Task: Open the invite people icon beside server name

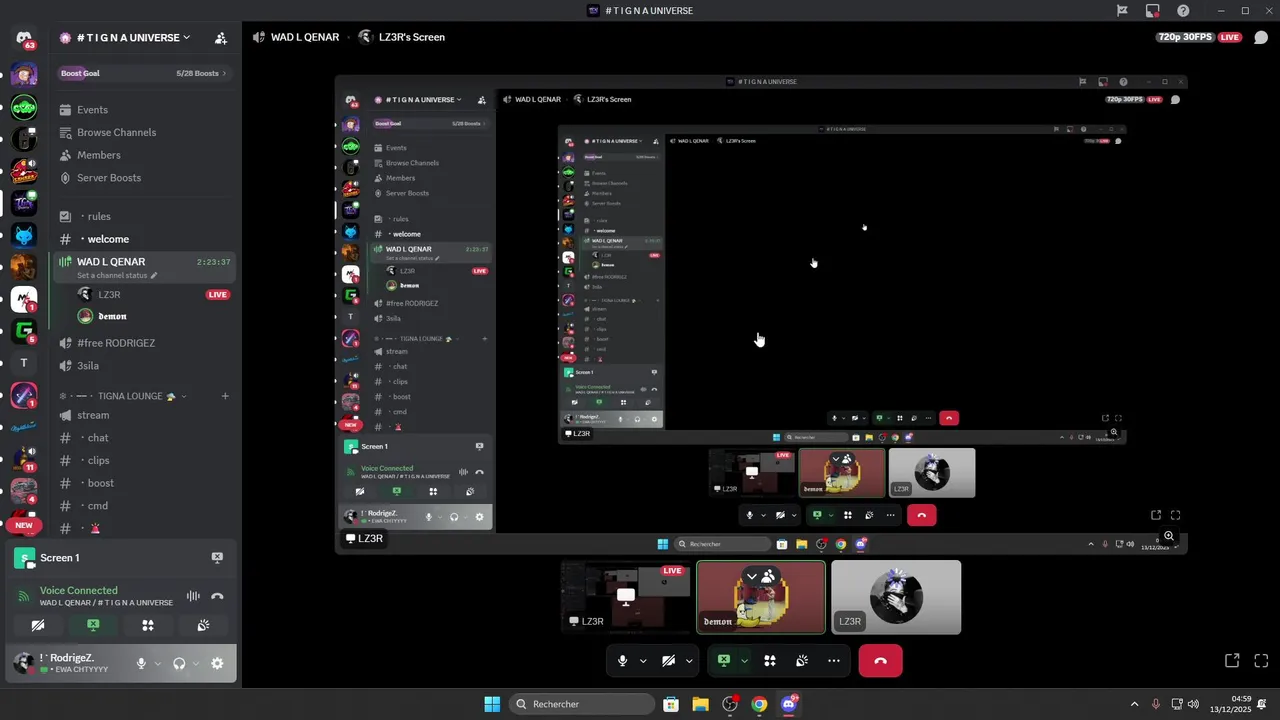Action: point(221,38)
